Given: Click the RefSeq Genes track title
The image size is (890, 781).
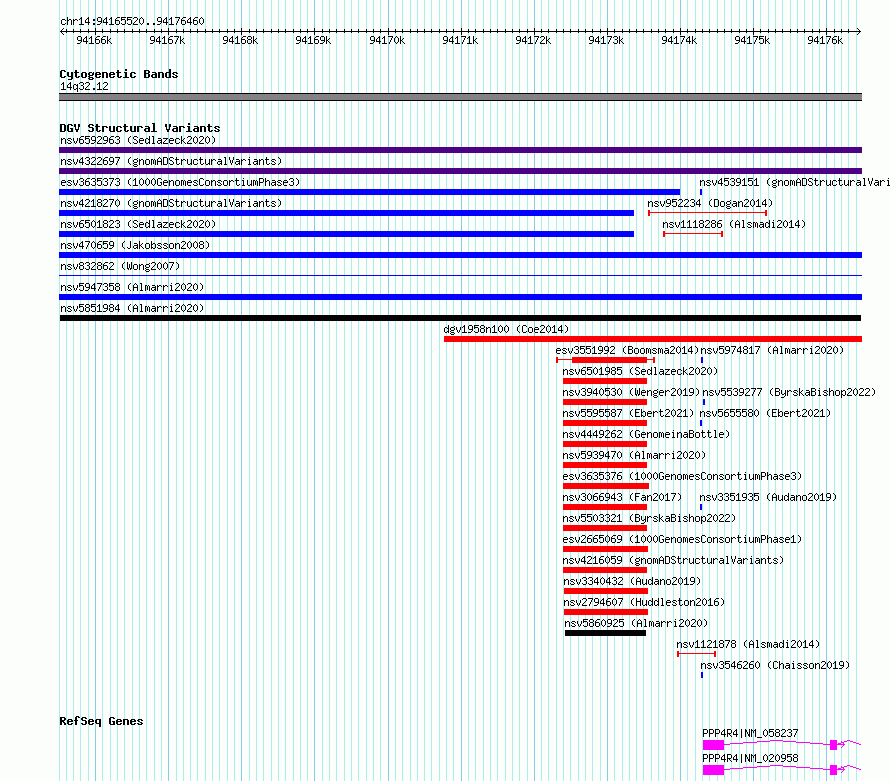Looking at the screenshot, I should (x=101, y=721).
